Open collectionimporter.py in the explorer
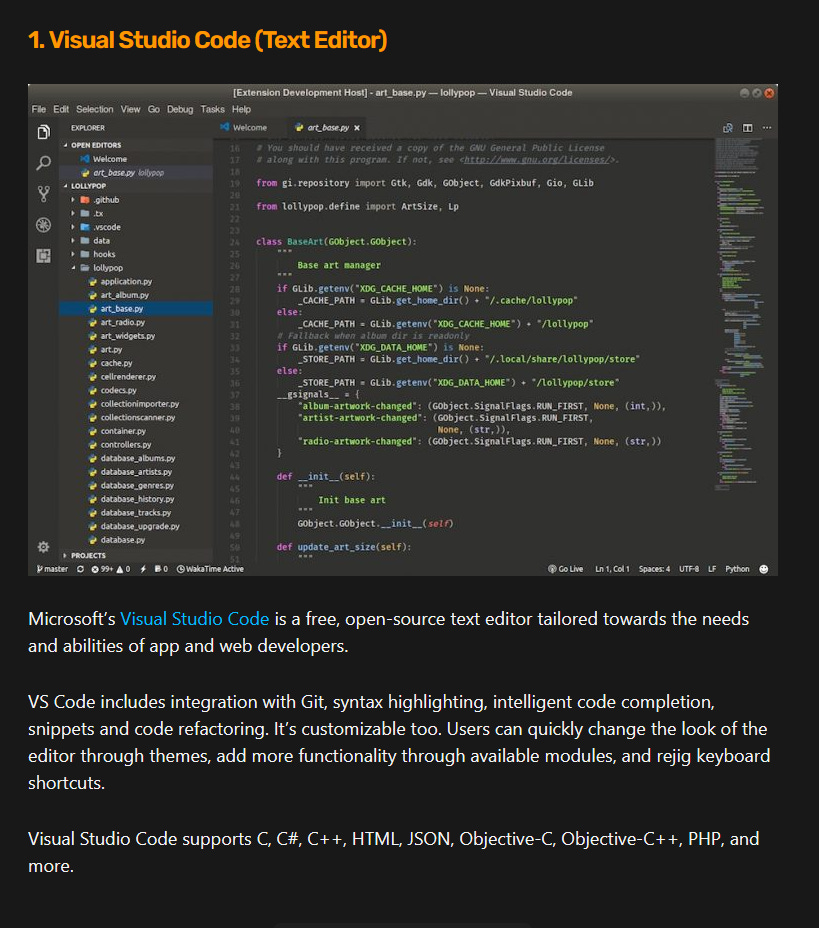 coord(139,404)
